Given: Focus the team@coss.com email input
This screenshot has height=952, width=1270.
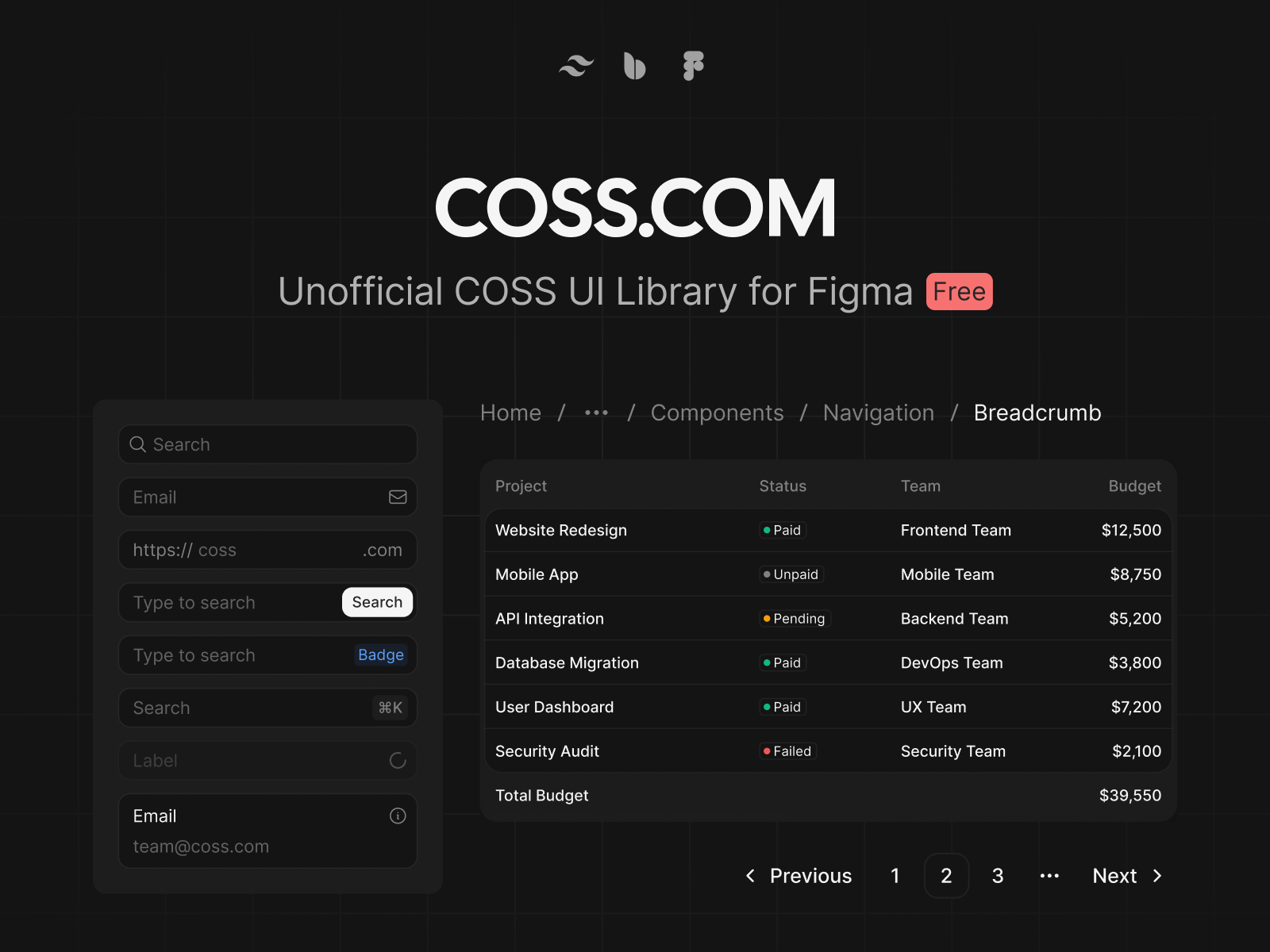Looking at the screenshot, I should [268, 831].
